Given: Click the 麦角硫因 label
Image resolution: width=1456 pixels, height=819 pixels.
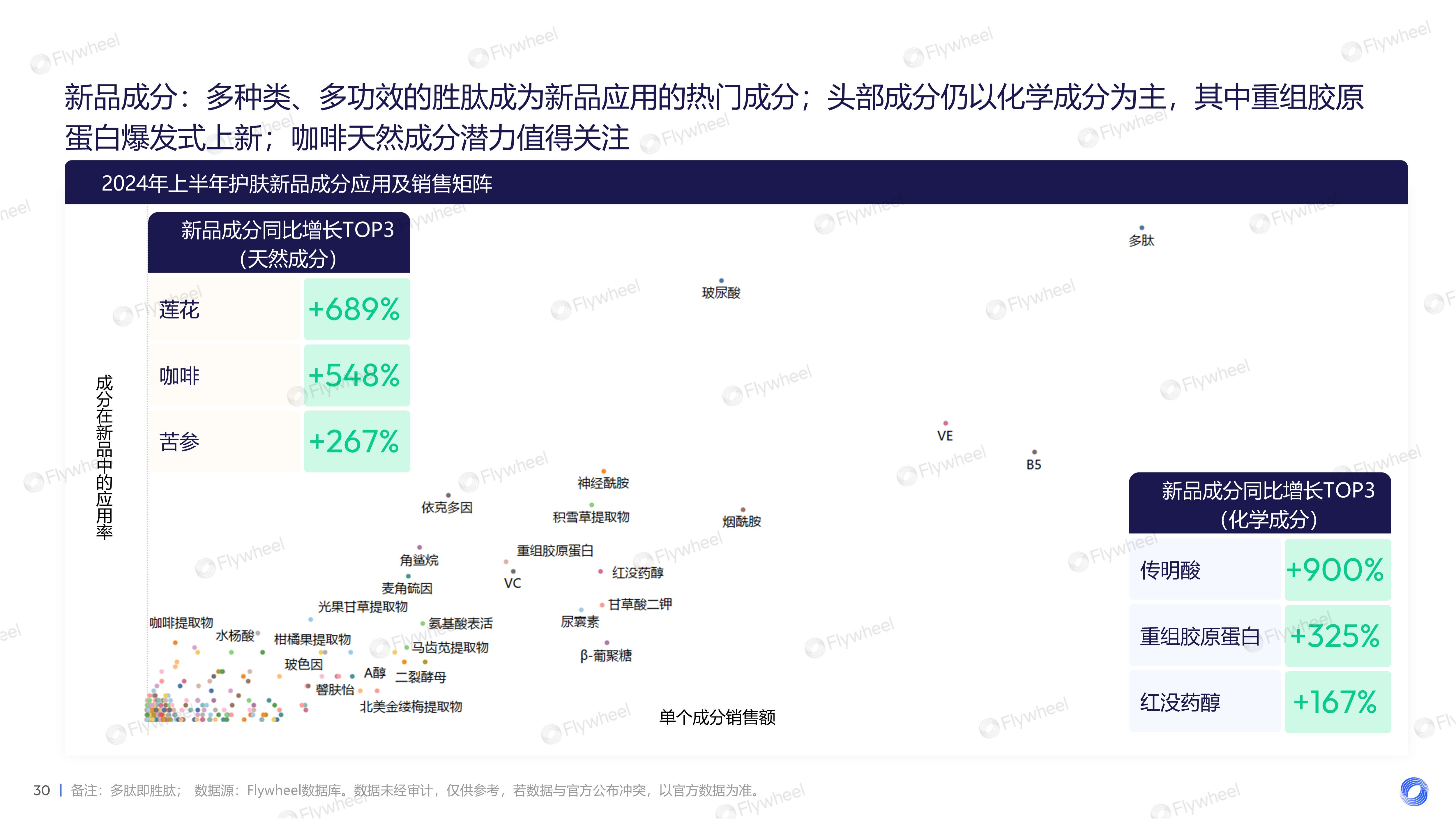Looking at the screenshot, I should click(x=407, y=588).
